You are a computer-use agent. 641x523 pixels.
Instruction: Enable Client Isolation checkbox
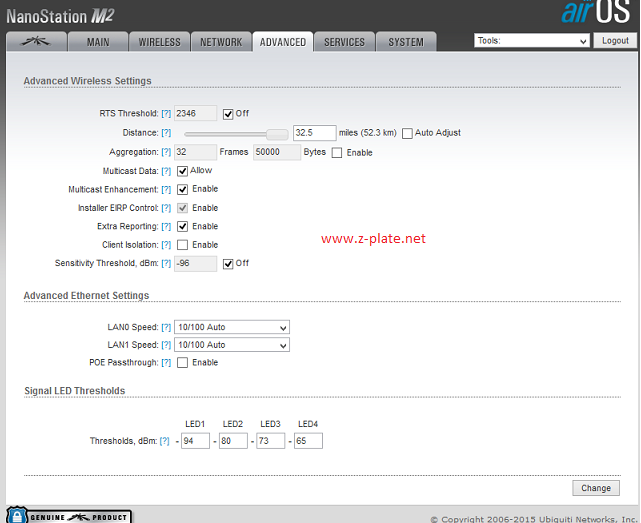182,245
